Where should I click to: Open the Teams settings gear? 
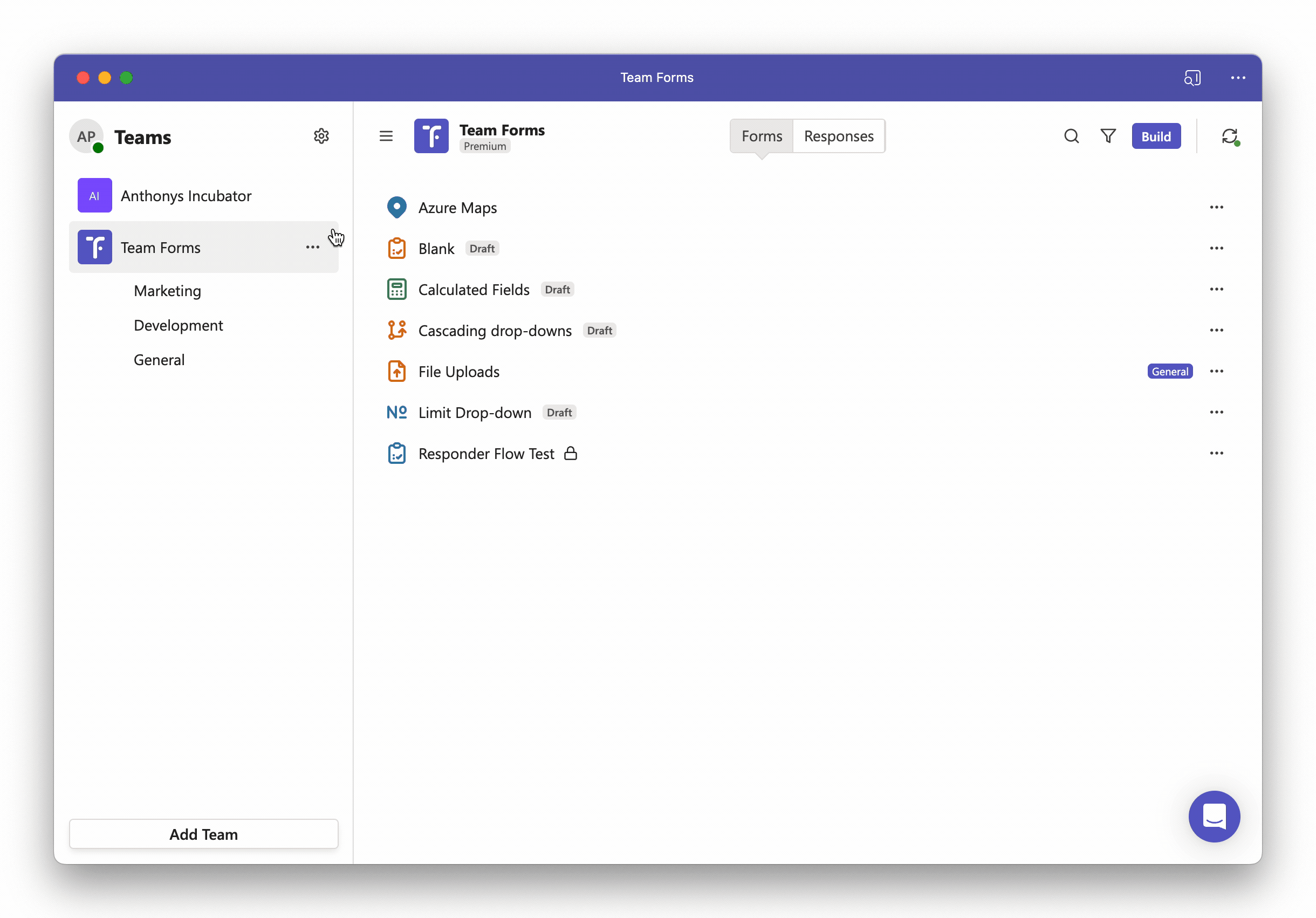click(x=321, y=136)
